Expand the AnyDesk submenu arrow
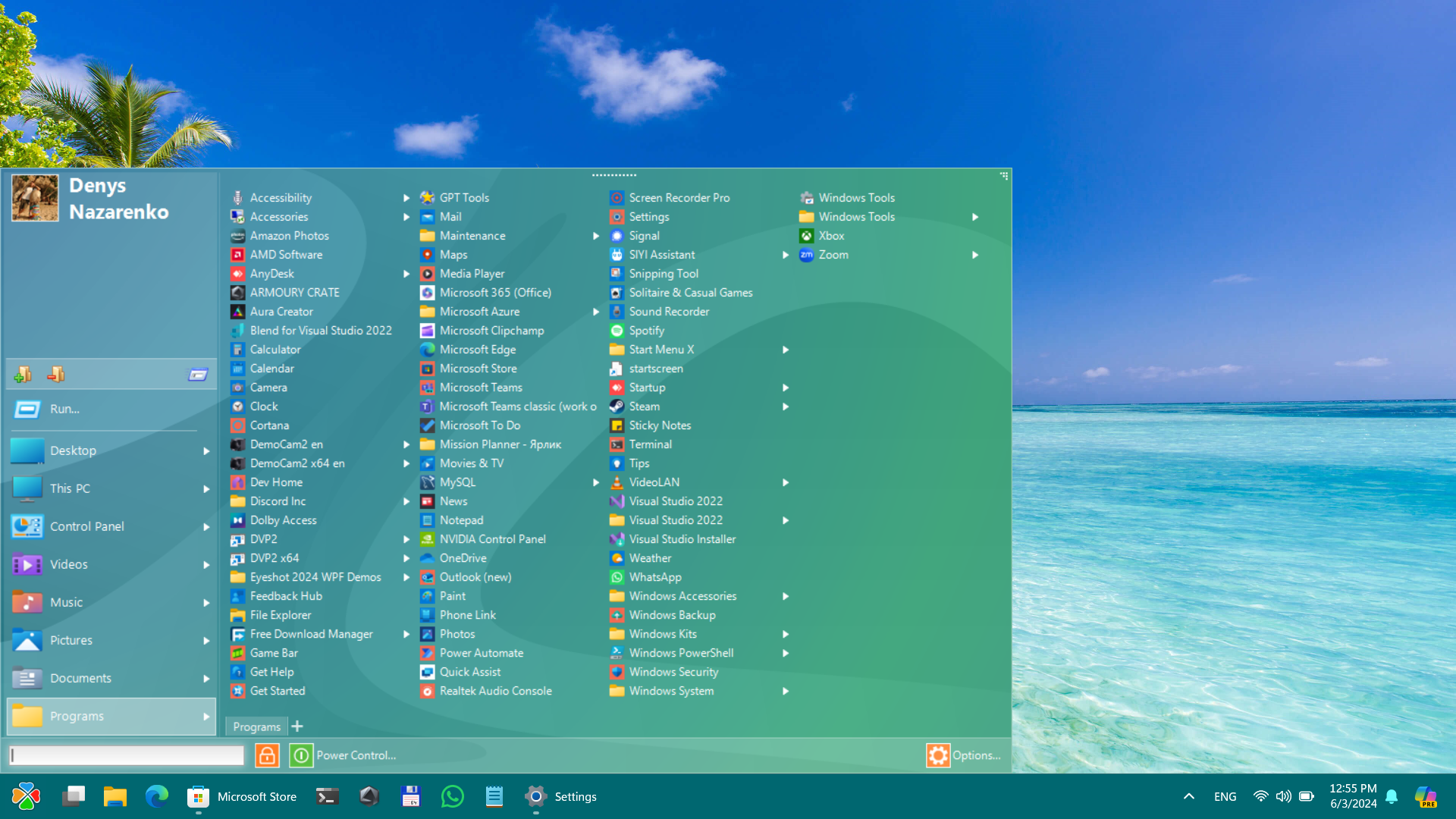 click(406, 274)
